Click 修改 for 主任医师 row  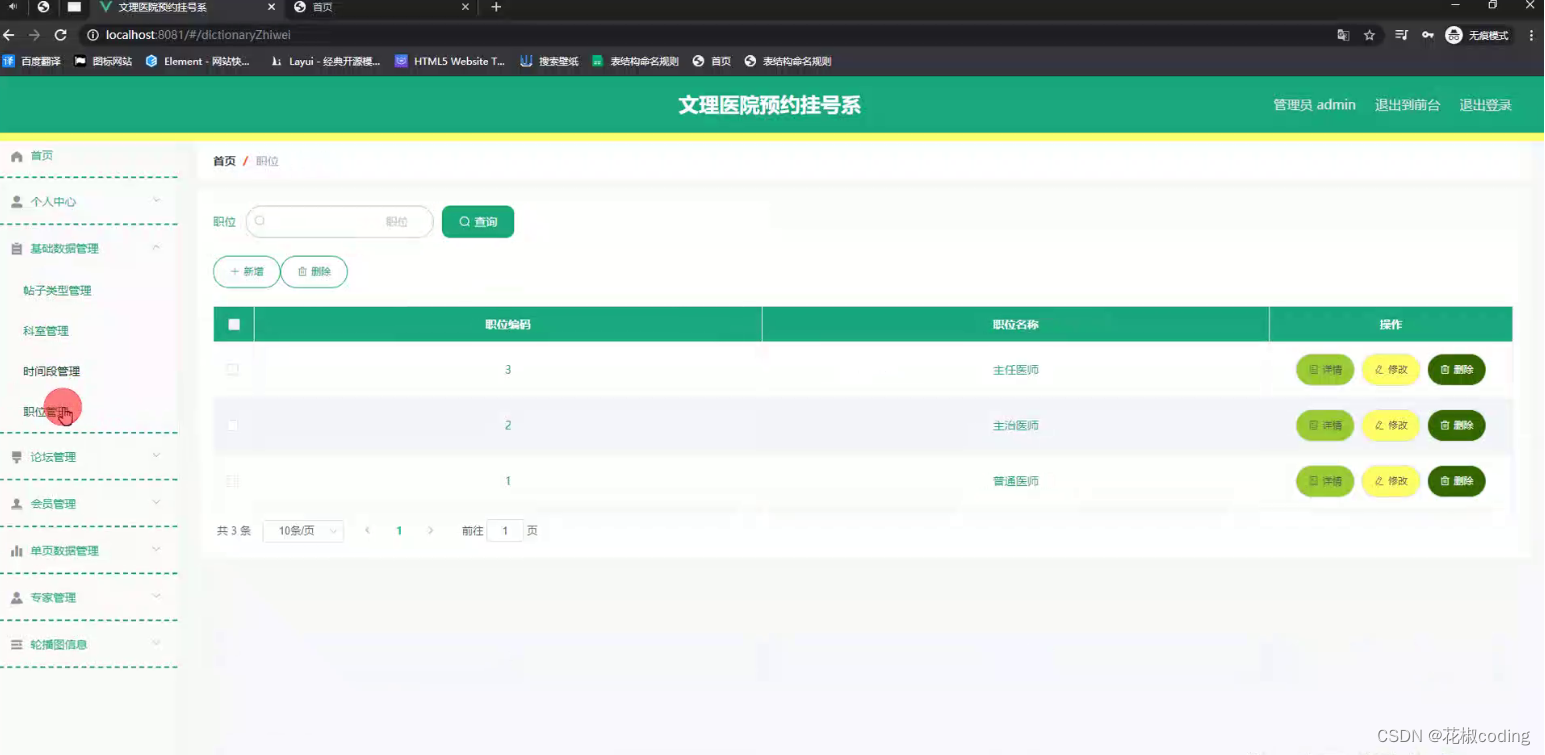pos(1391,370)
